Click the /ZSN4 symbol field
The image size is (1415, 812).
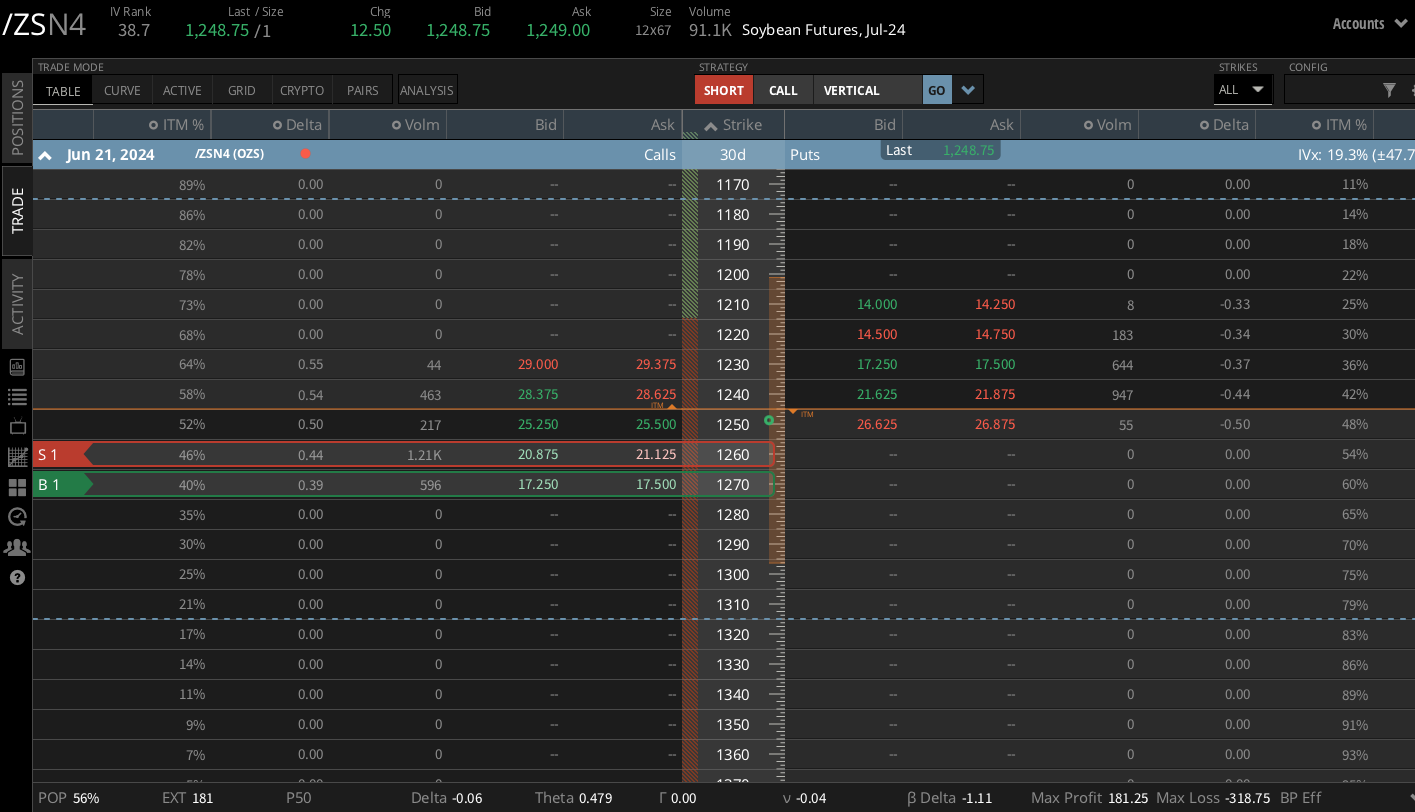click(45, 25)
